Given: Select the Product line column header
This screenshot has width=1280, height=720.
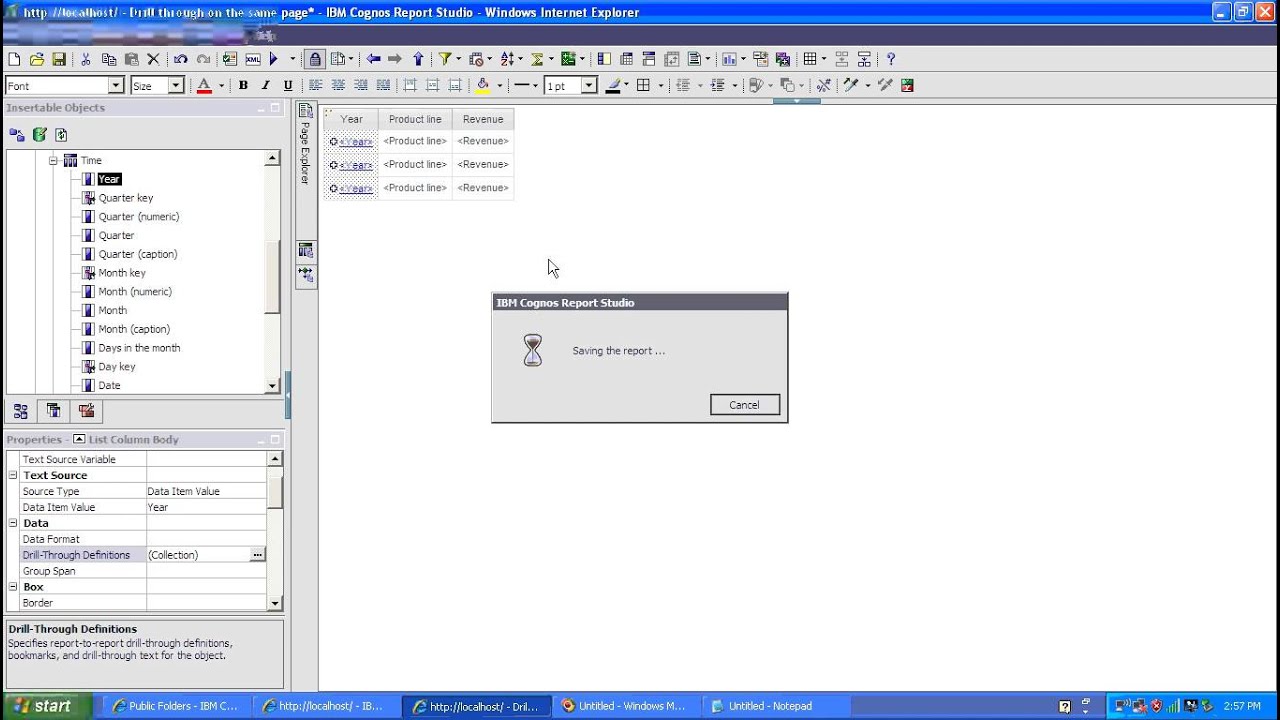Looking at the screenshot, I should click(415, 119).
